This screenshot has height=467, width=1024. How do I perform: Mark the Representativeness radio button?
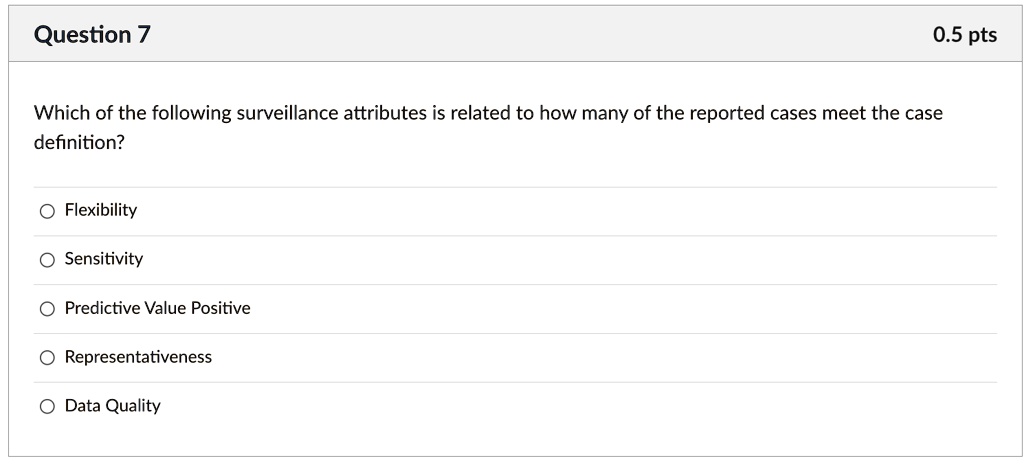[x=47, y=358]
